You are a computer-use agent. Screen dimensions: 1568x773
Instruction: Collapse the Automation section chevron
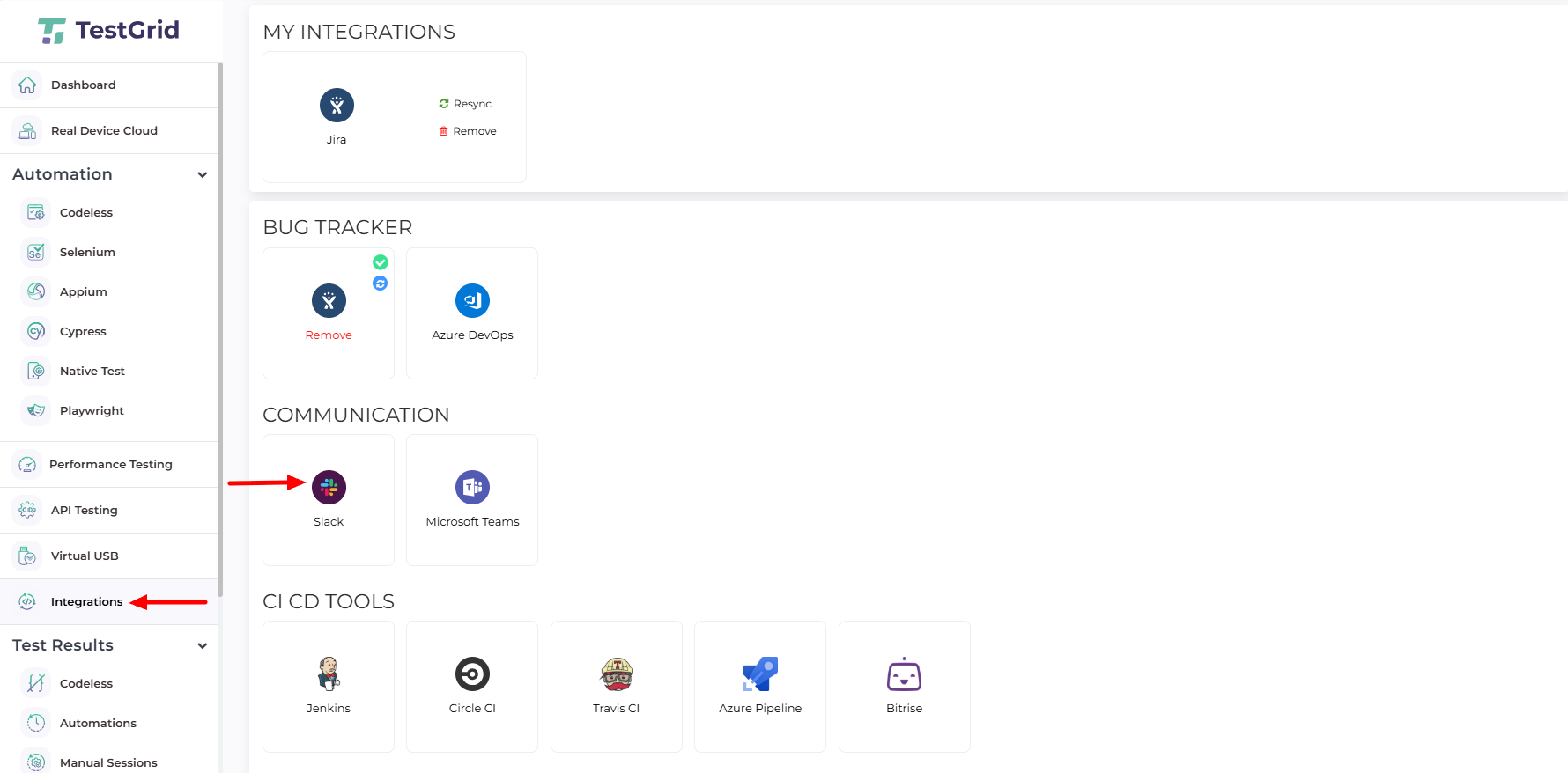pos(203,175)
